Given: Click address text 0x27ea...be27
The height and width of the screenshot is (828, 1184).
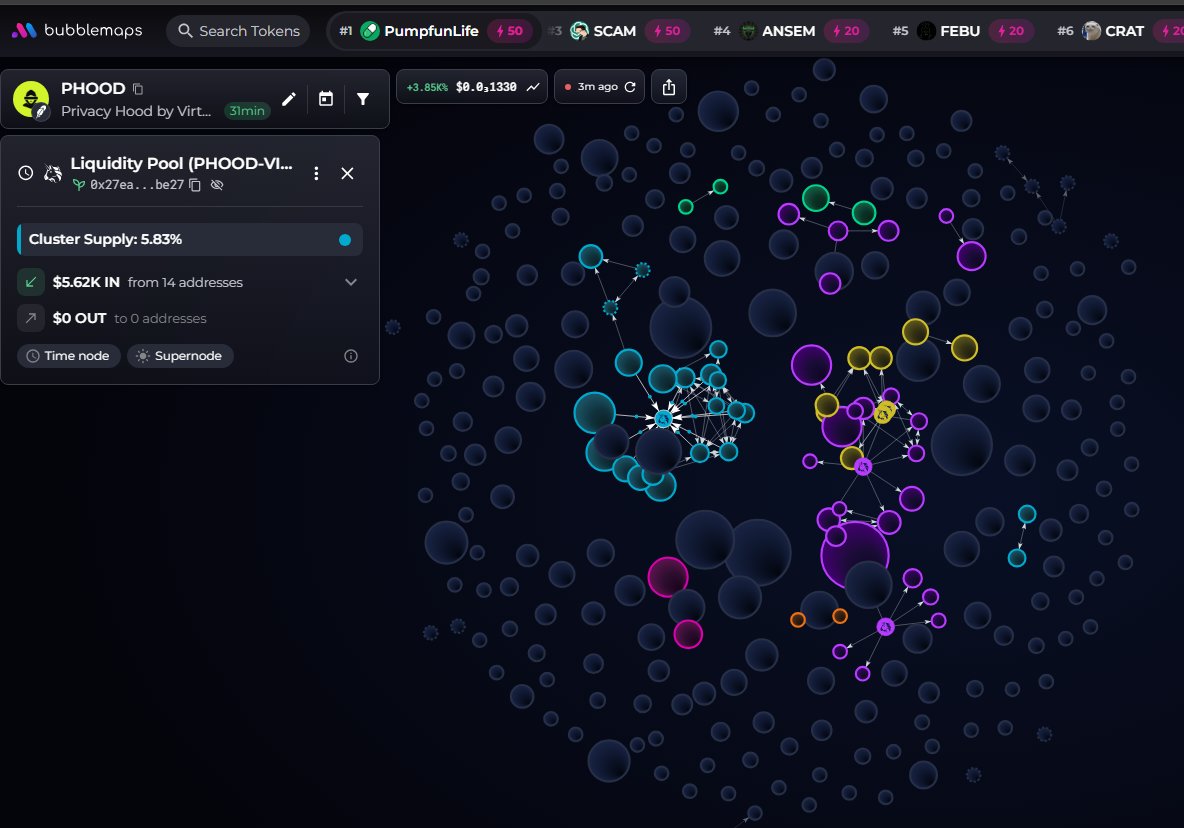Looking at the screenshot, I should coord(137,185).
